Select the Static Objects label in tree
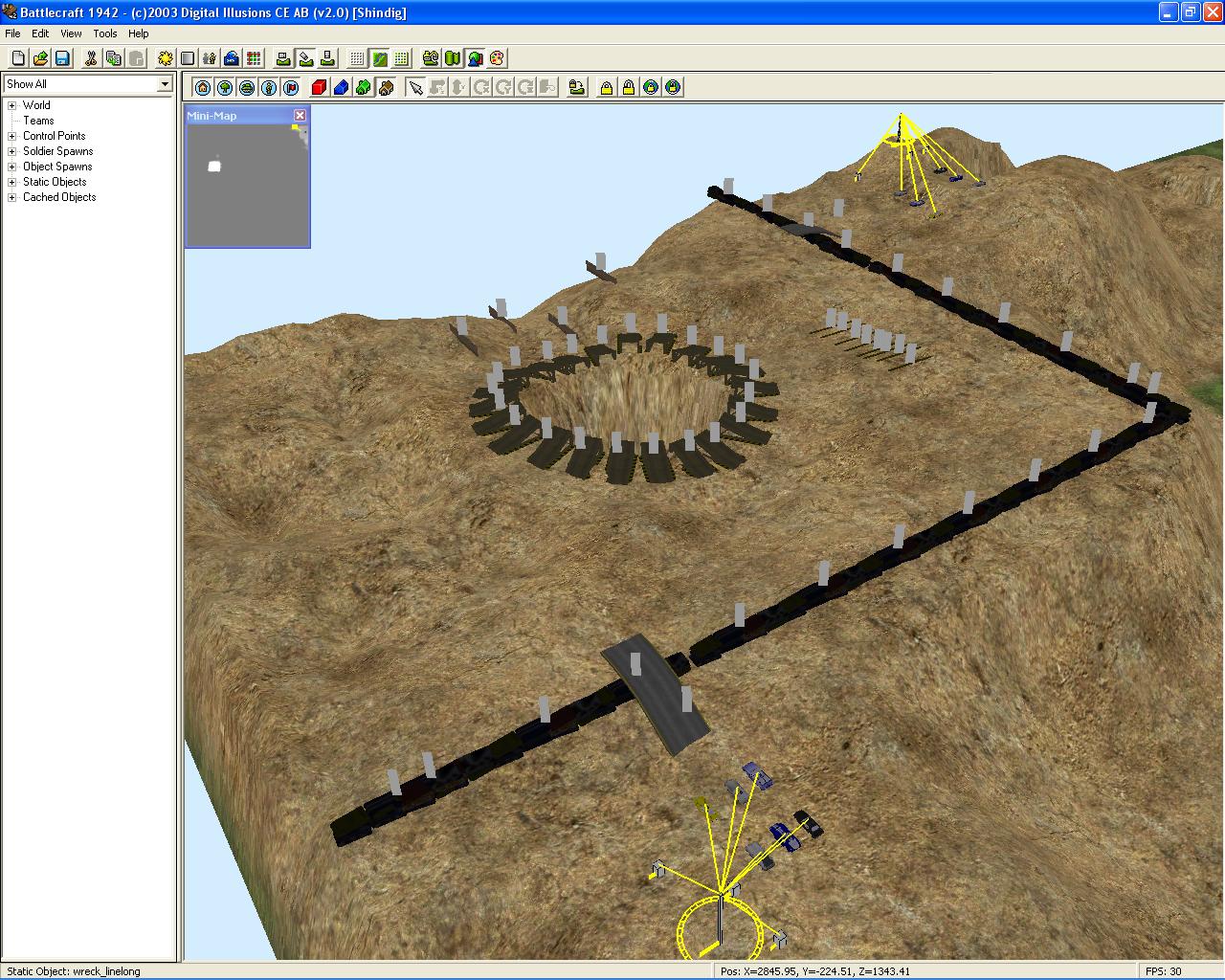This screenshot has width=1225, height=980. pos(55,182)
